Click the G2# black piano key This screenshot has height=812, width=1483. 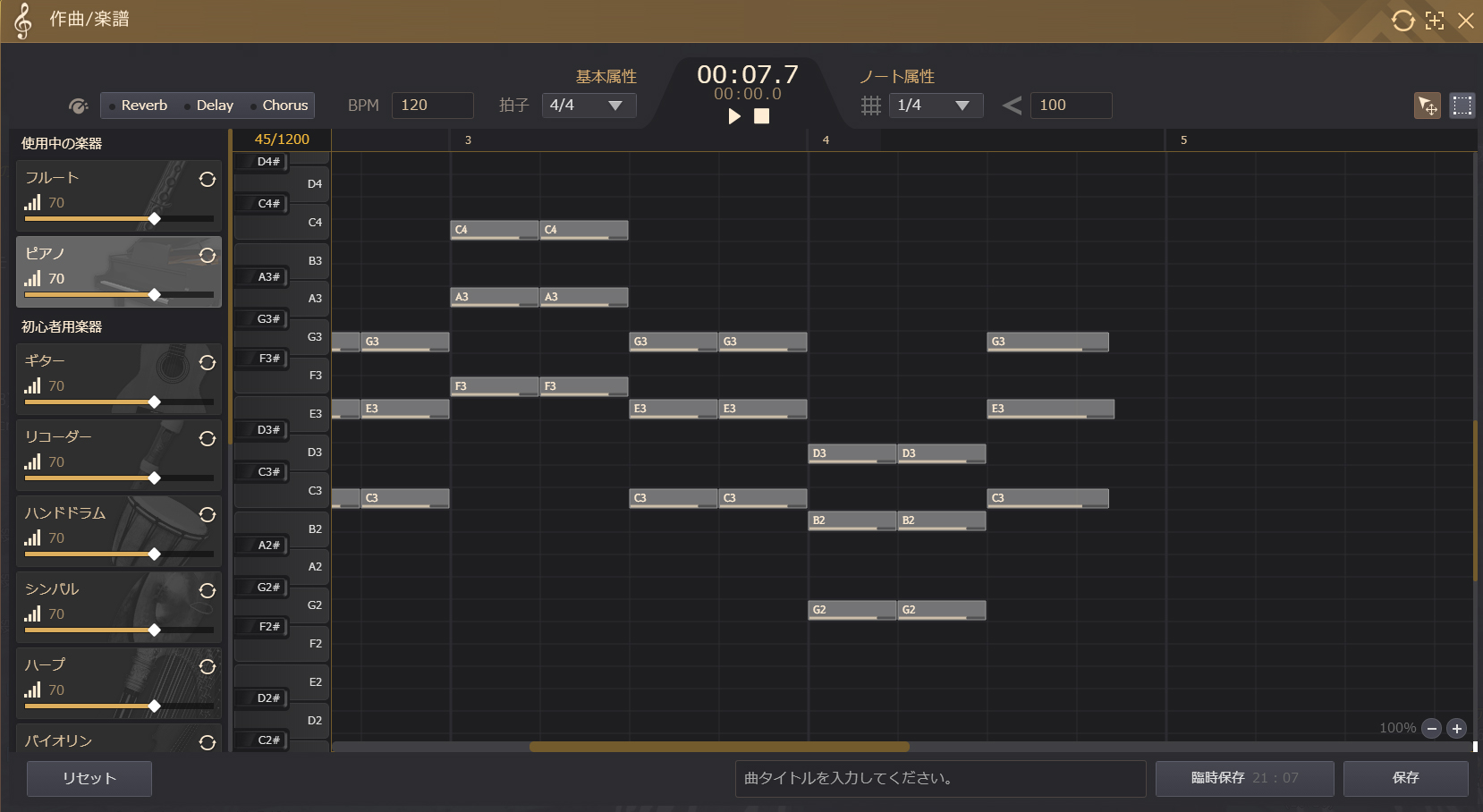click(x=261, y=588)
